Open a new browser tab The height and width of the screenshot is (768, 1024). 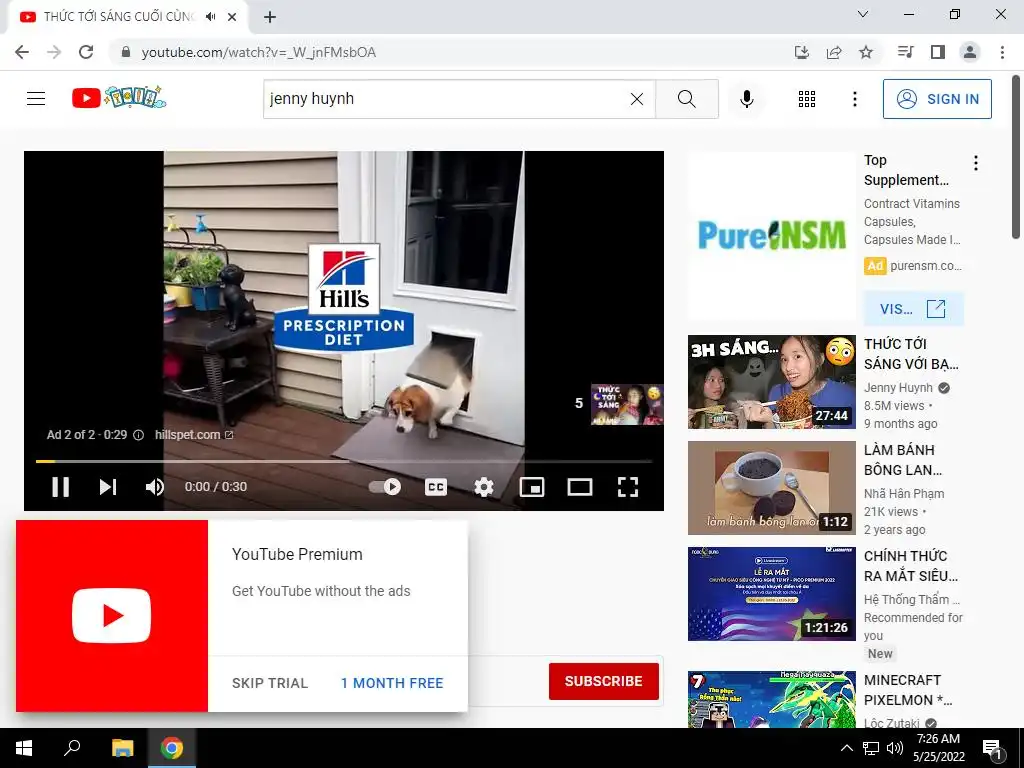pyautogui.click(x=270, y=17)
